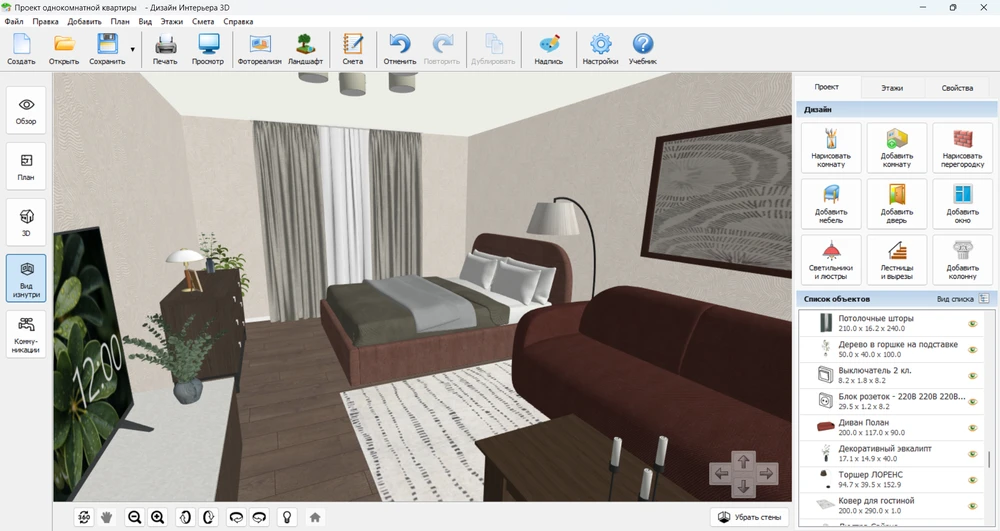Image resolution: width=1000 pixels, height=531 pixels.
Task: Click the 360 rotation view icon
Action: [x=84, y=517]
